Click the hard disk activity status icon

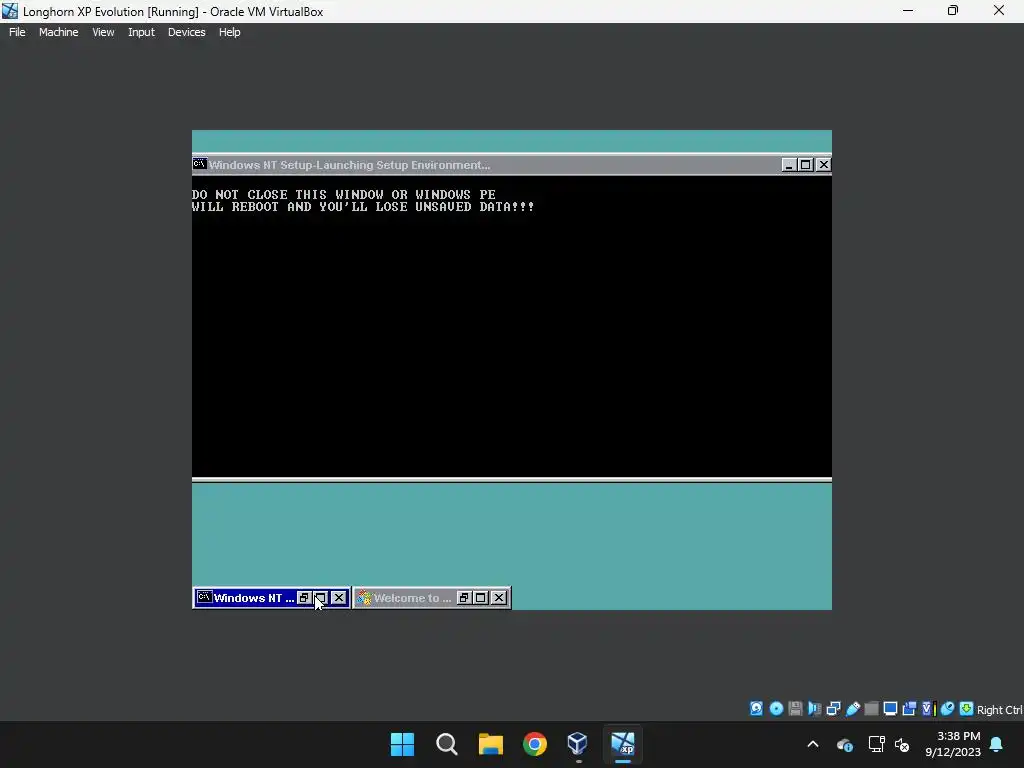click(756, 709)
